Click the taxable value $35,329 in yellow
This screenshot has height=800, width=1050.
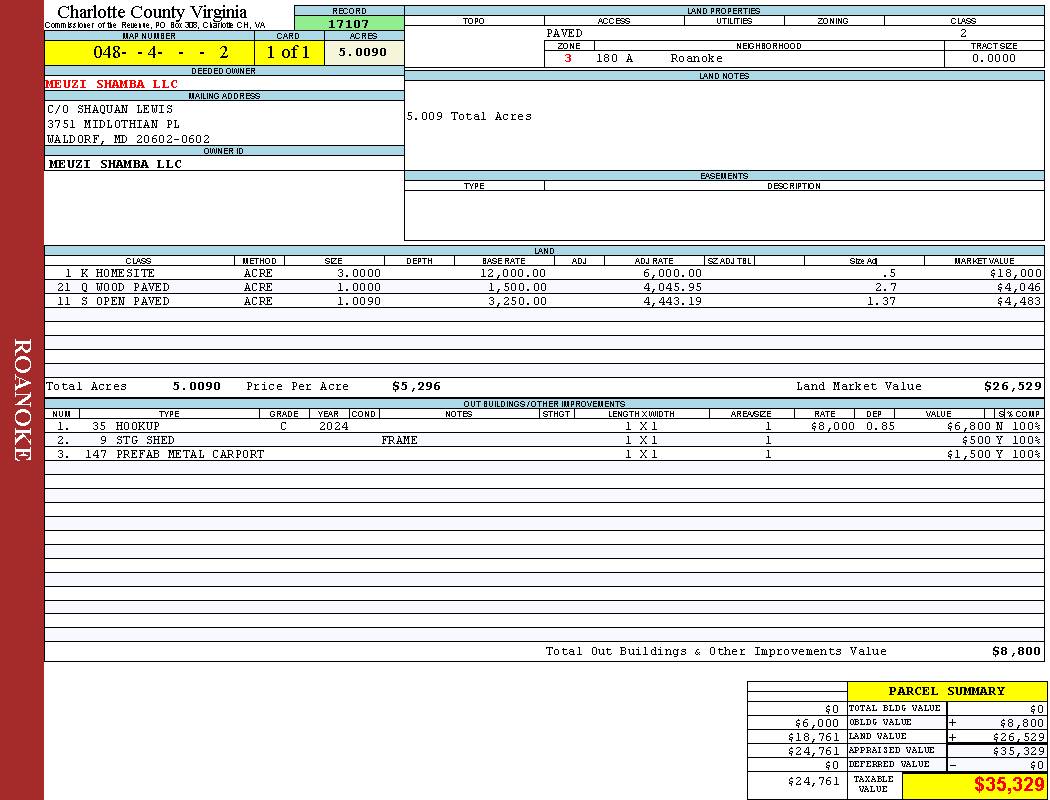[1009, 785]
